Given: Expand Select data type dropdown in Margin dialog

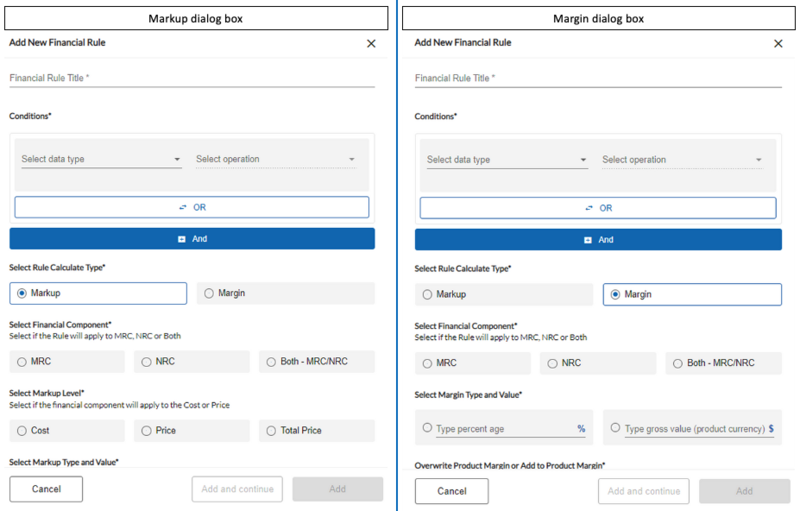Looking at the screenshot, I should coord(506,160).
